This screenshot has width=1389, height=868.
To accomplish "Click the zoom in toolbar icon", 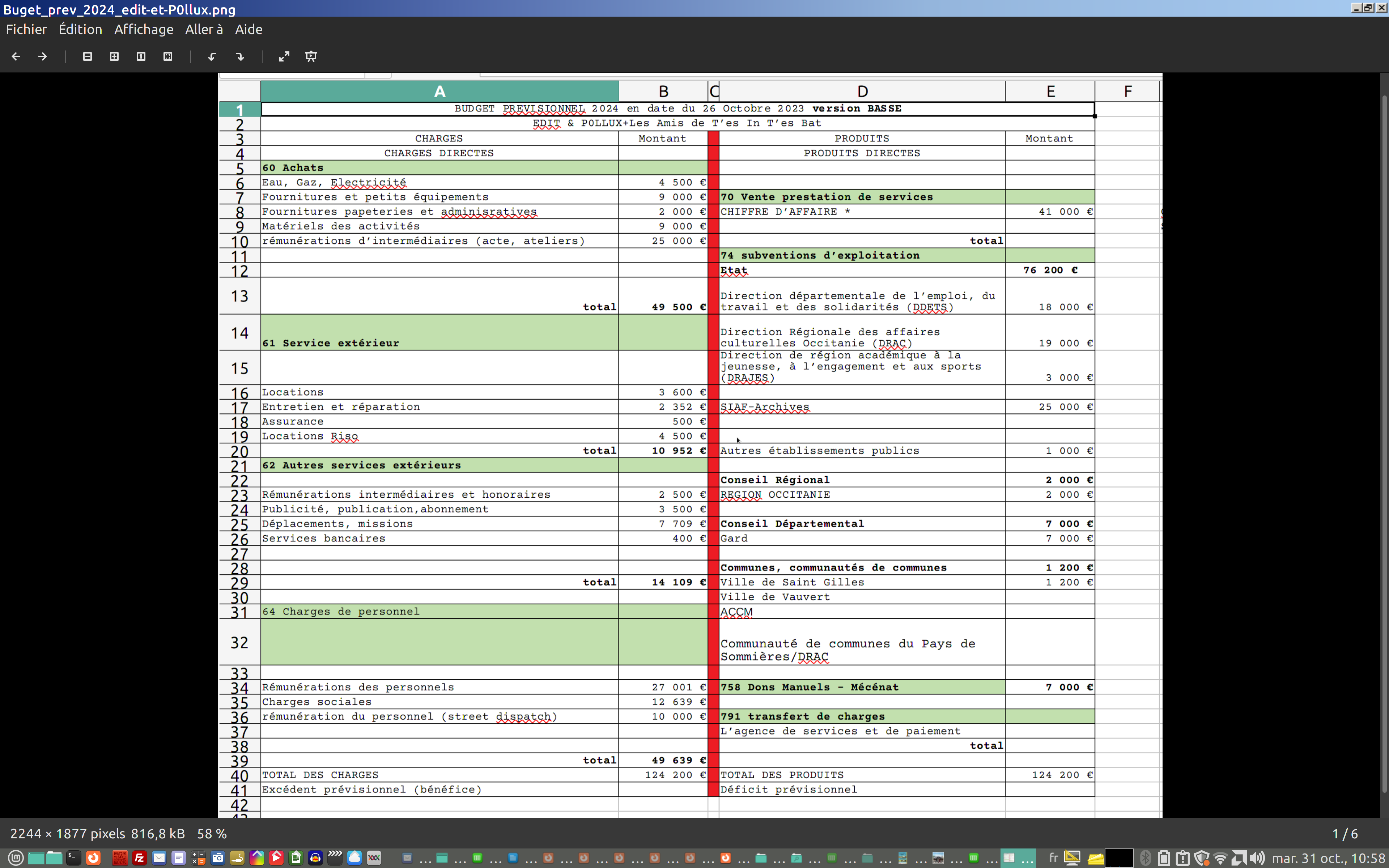I will (114, 56).
